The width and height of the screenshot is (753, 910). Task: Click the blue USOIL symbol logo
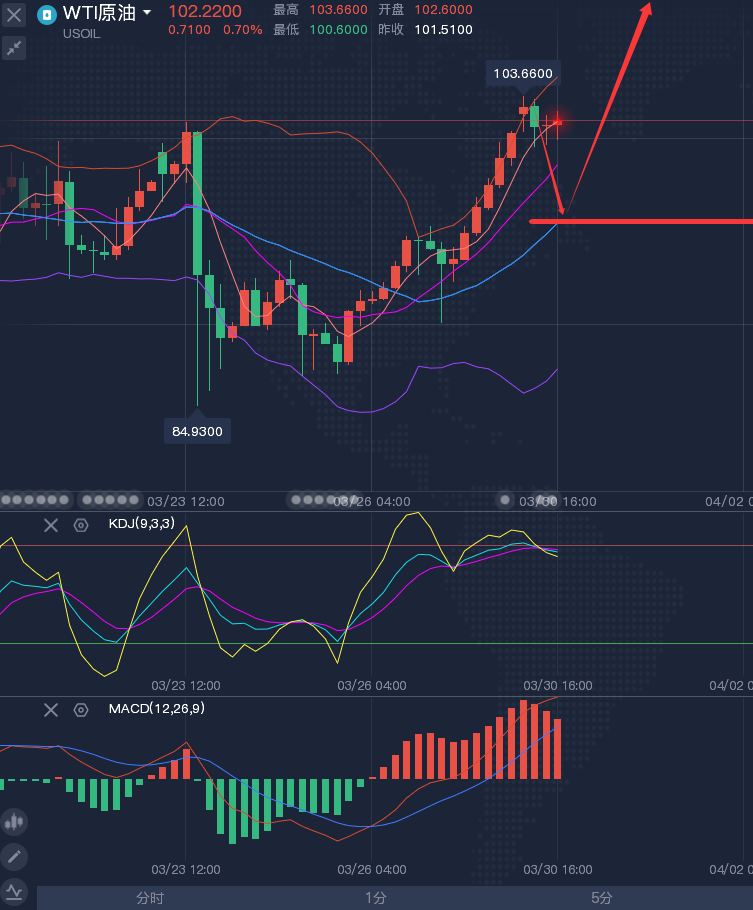[46, 14]
